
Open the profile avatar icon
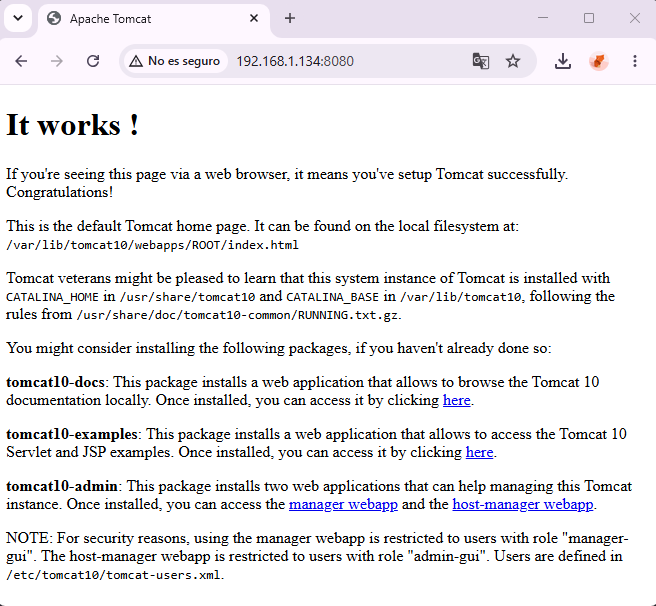(599, 61)
